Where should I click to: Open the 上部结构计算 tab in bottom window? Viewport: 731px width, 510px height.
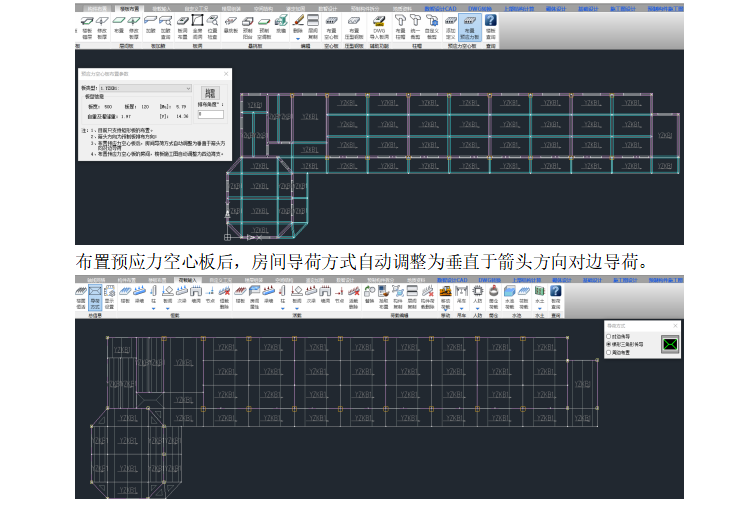(526, 280)
